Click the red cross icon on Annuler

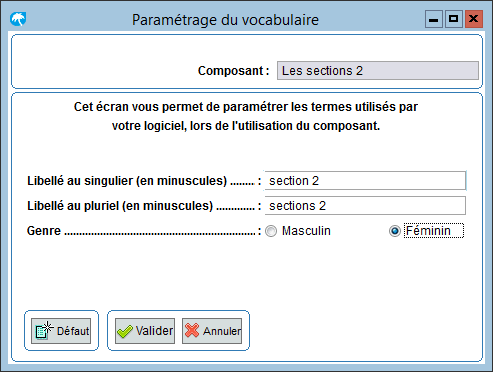point(192,330)
